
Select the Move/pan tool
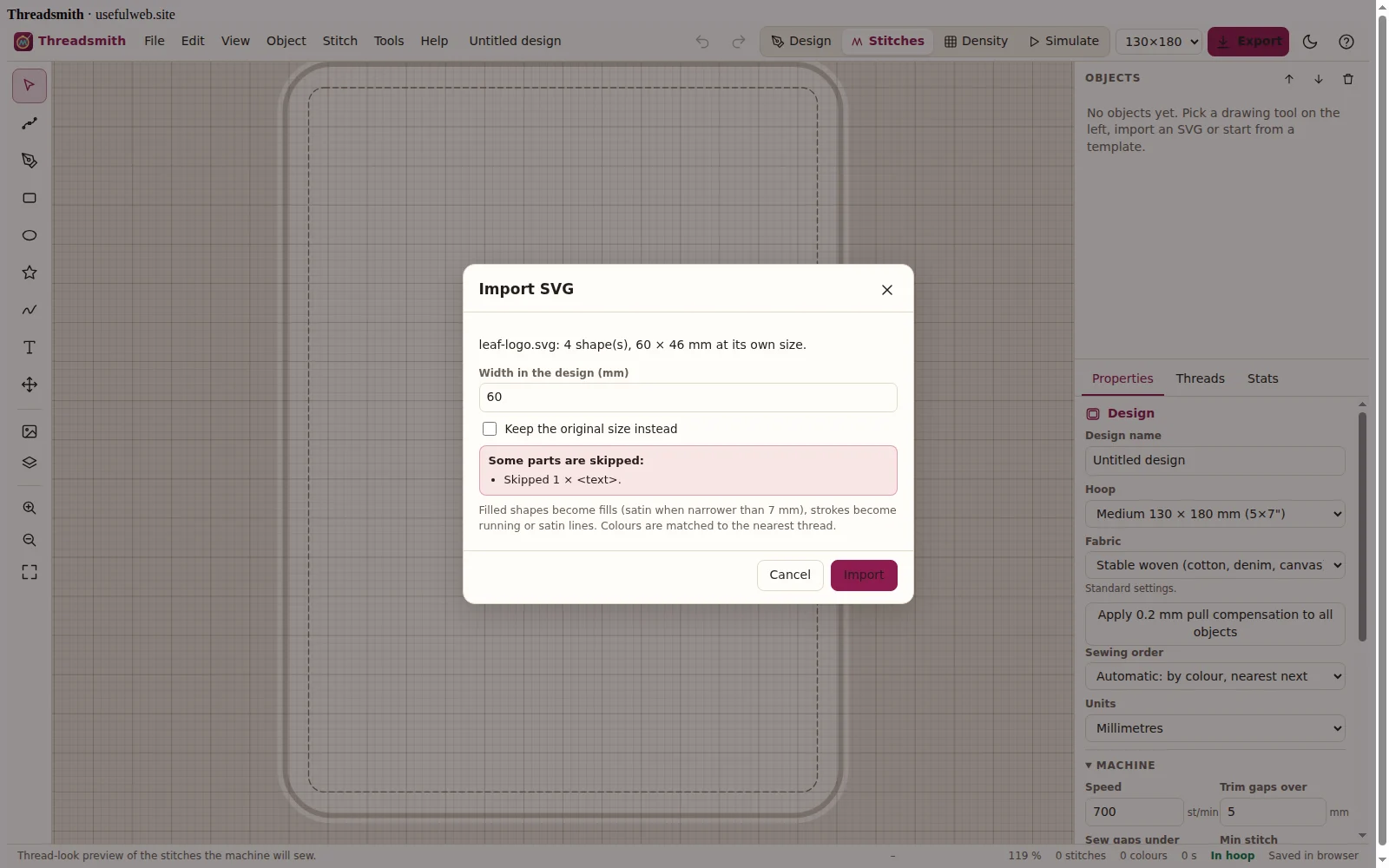pyautogui.click(x=30, y=385)
